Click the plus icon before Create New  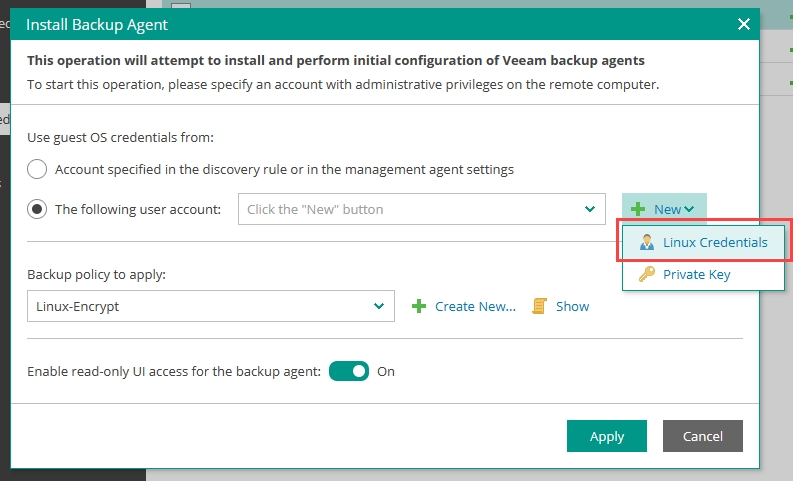click(419, 306)
